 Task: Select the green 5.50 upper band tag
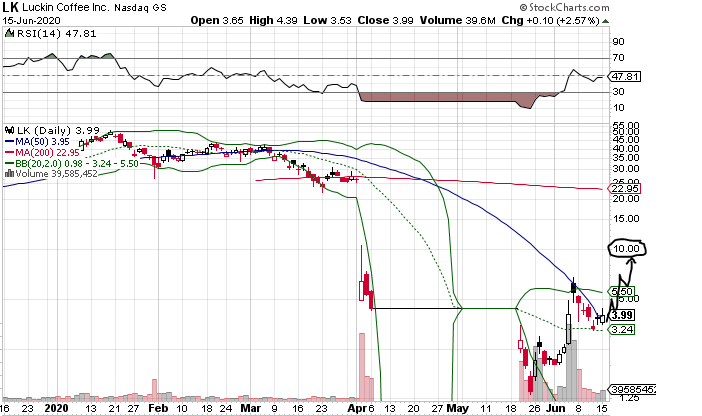623,292
